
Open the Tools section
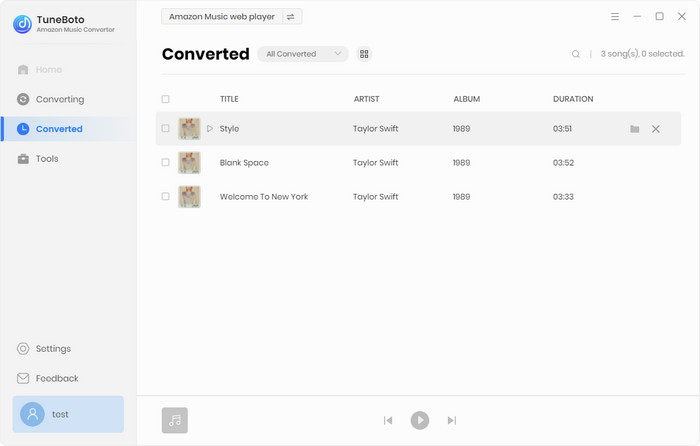point(38,159)
